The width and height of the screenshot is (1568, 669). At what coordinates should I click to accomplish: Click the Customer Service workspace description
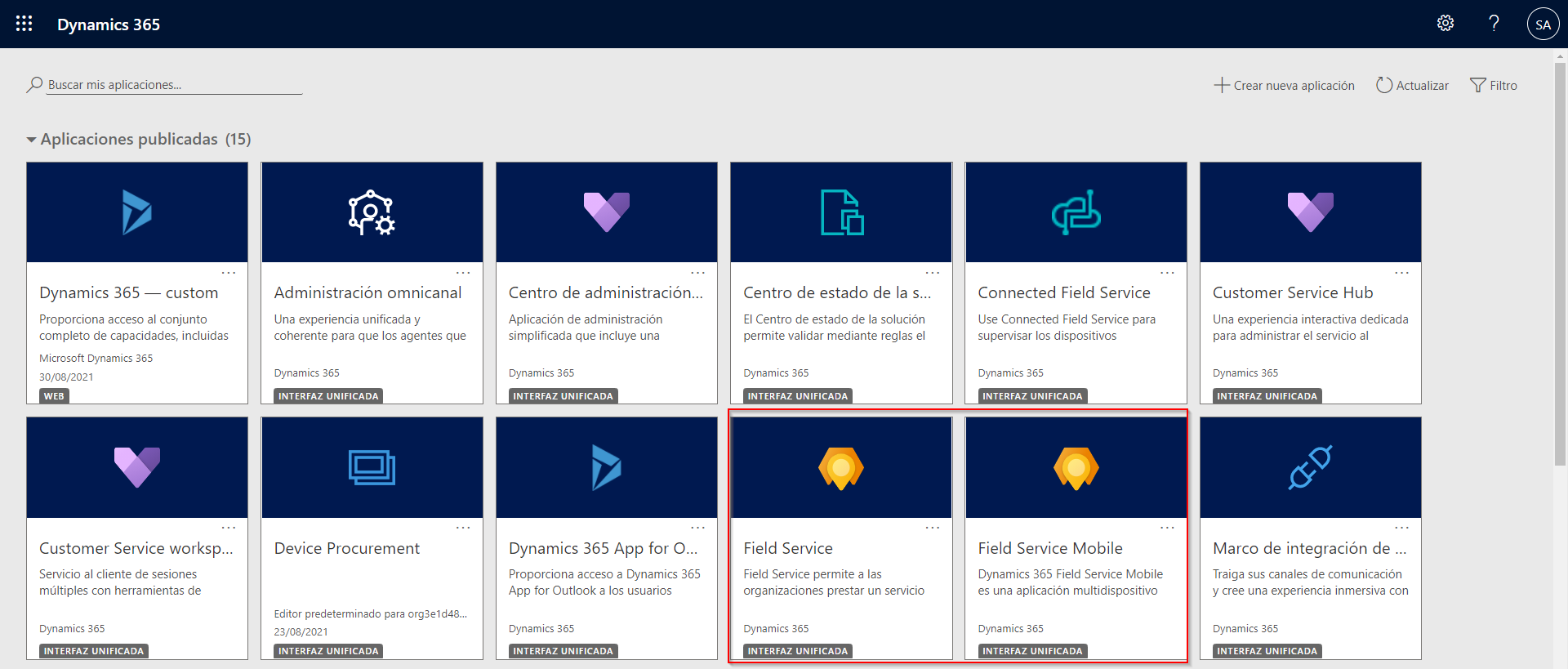click(120, 582)
